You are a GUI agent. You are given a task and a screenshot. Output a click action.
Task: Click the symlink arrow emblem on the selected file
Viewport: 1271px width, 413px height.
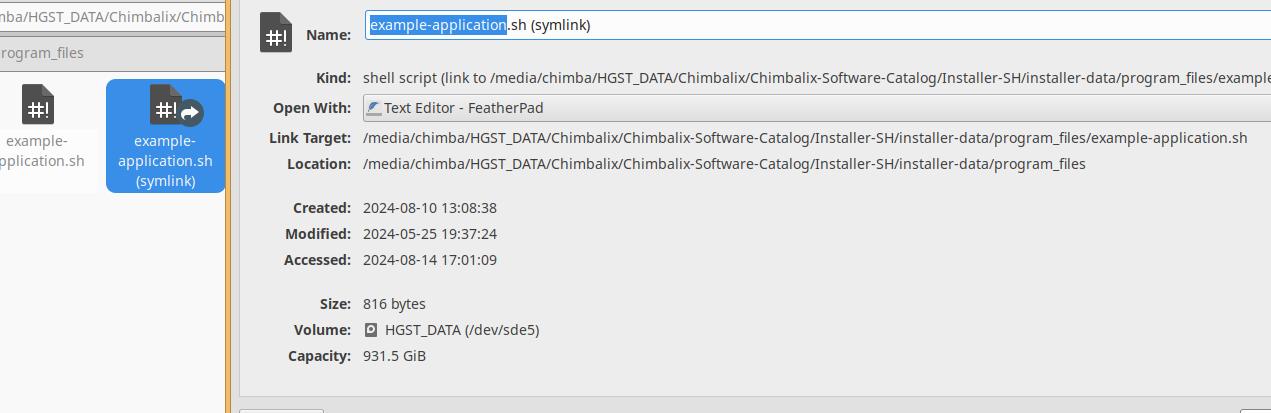(x=190, y=113)
